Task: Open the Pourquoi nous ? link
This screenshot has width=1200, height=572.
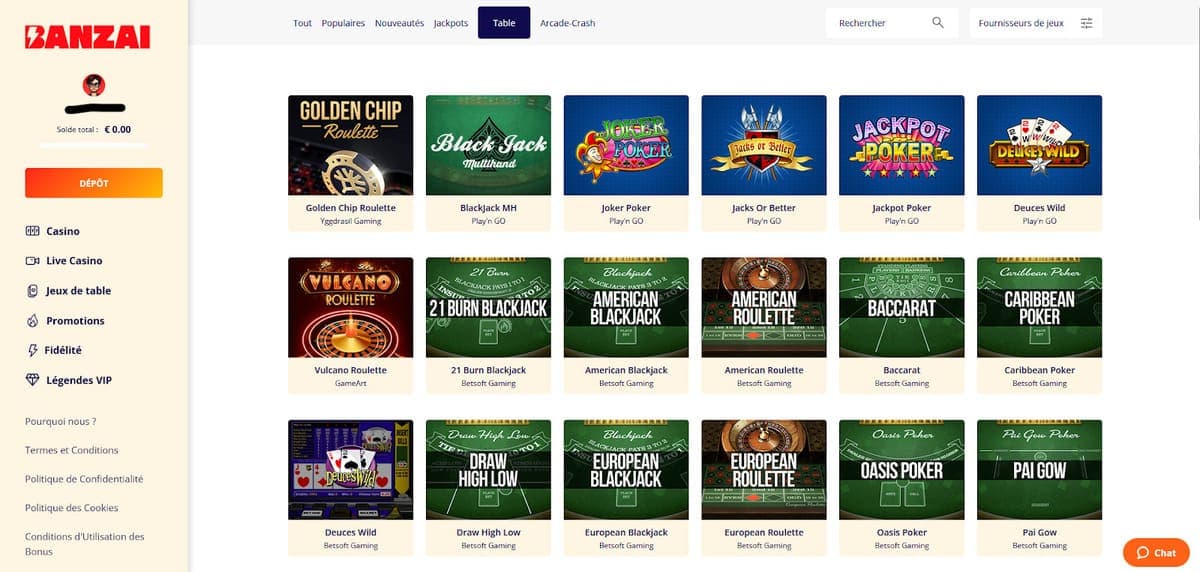Action: (x=61, y=422)
